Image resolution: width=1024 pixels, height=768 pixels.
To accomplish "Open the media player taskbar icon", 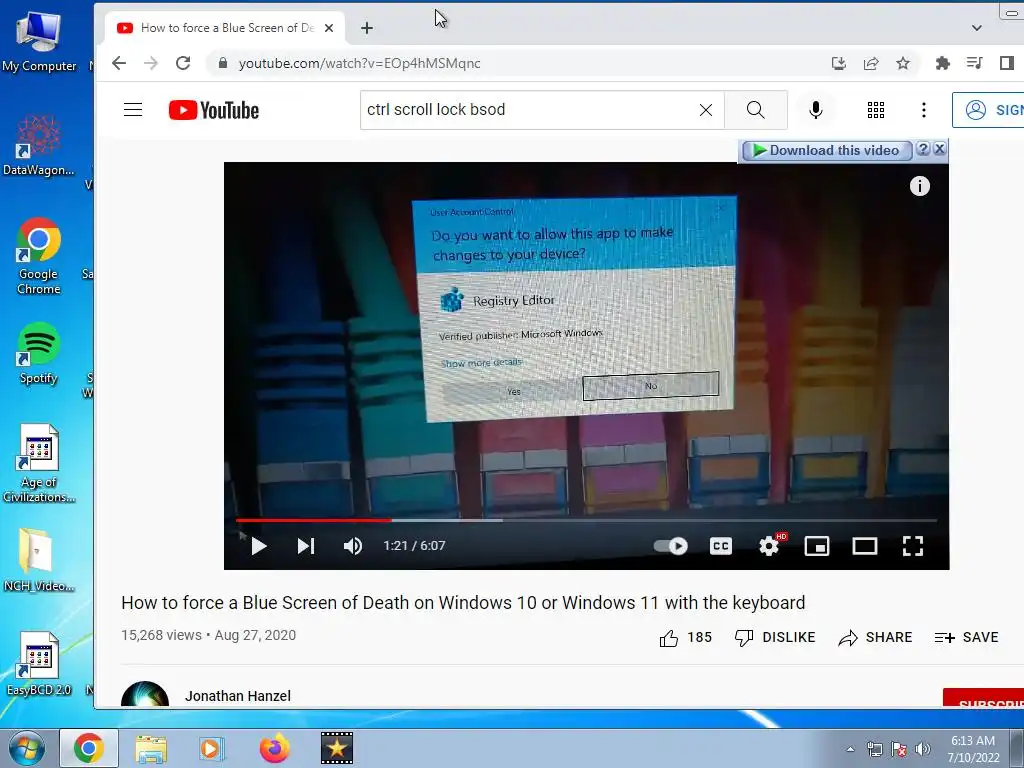I will [x=211, y=748].
